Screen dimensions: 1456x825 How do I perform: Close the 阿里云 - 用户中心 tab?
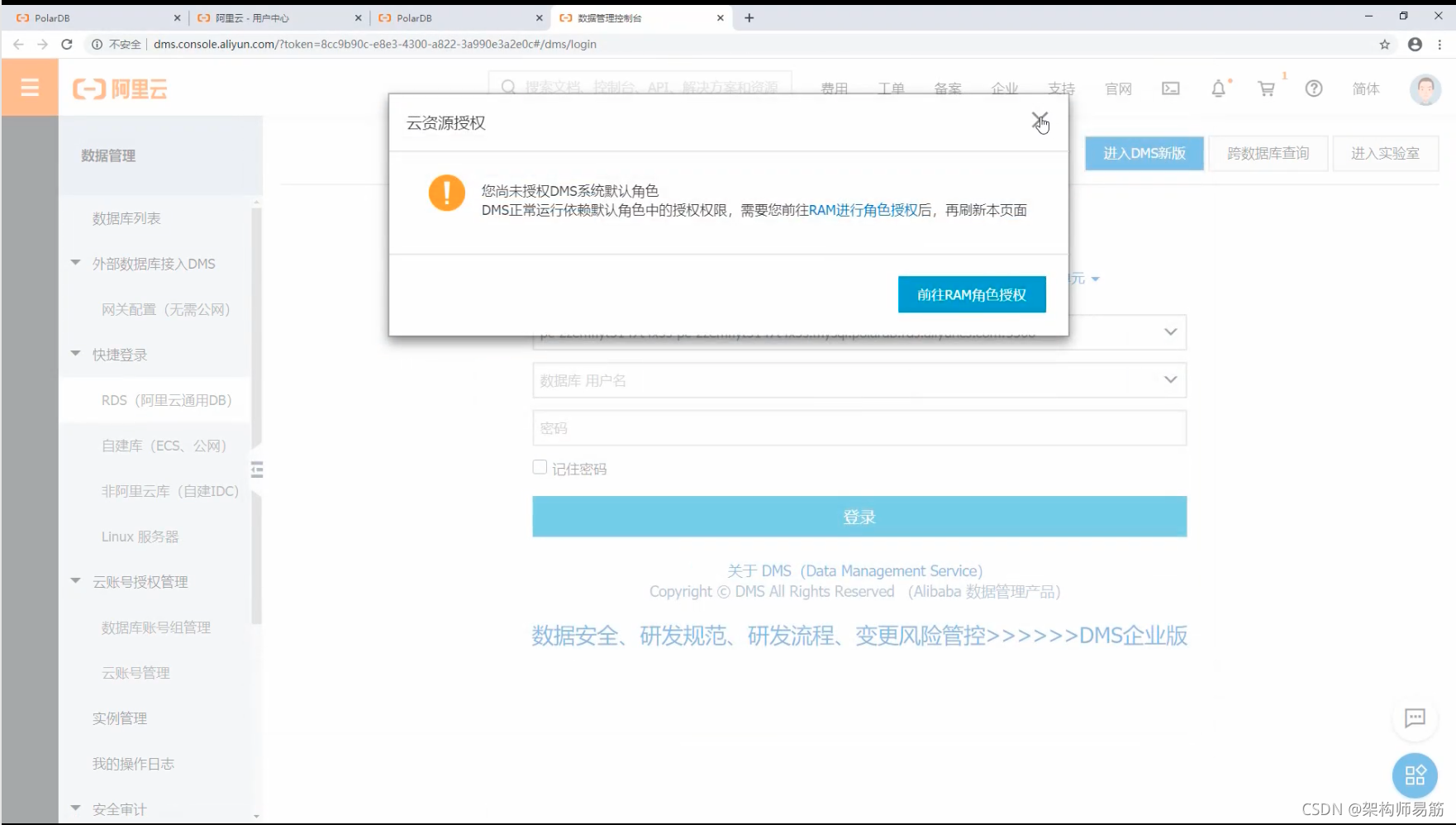(x=358, y=17)
